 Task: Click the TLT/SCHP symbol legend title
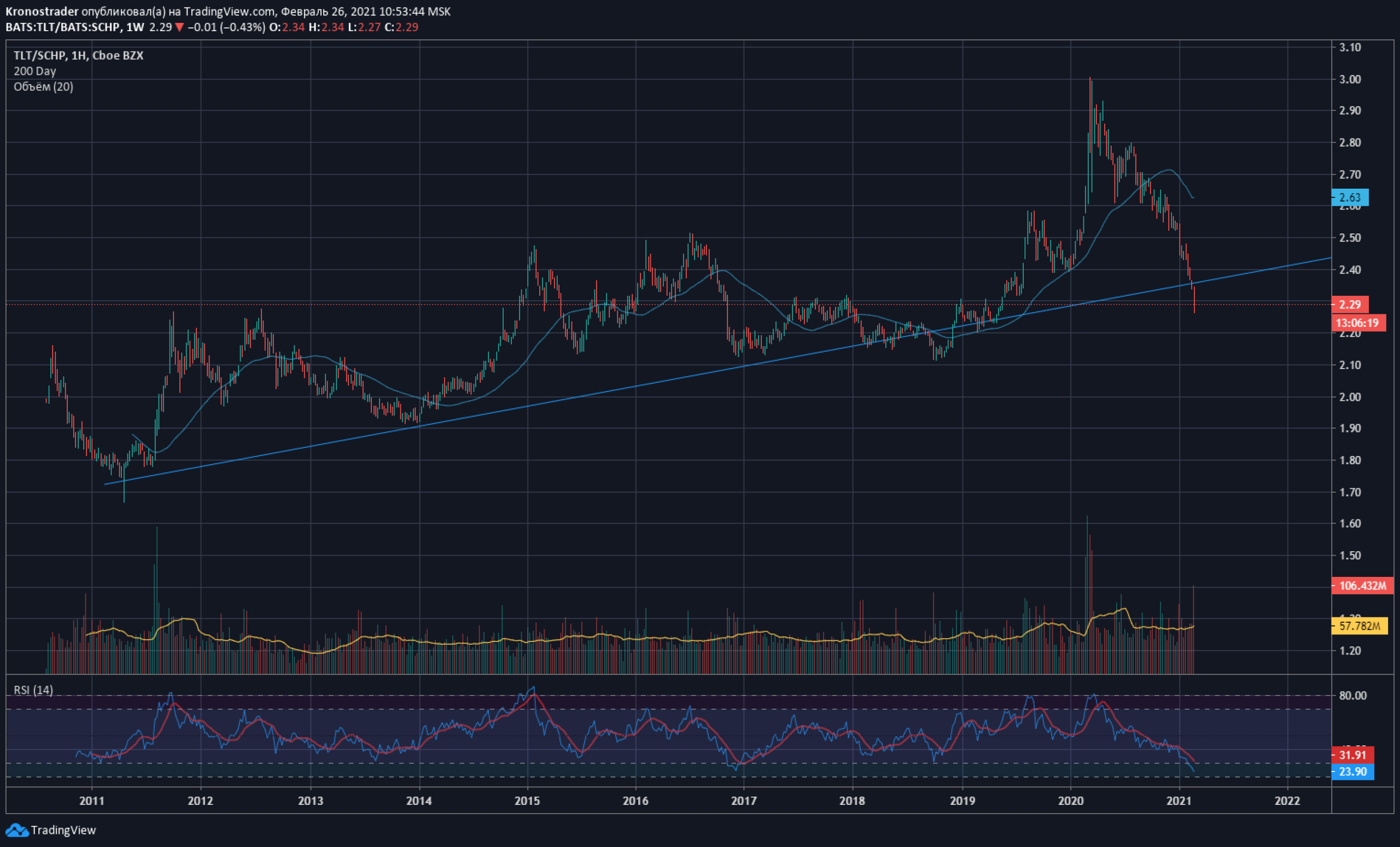78,55
